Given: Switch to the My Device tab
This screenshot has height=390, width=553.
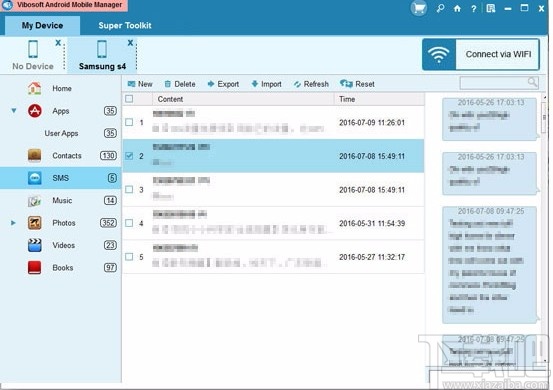Looking at the screenshot, I should [42, 25].
